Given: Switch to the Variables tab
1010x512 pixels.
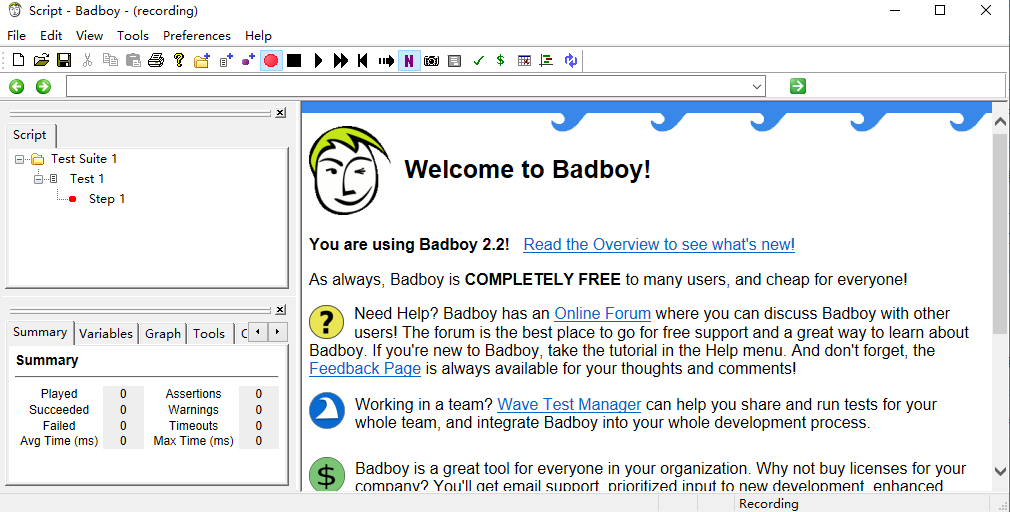Looking at the screenshot, I should tap(106, 334).
